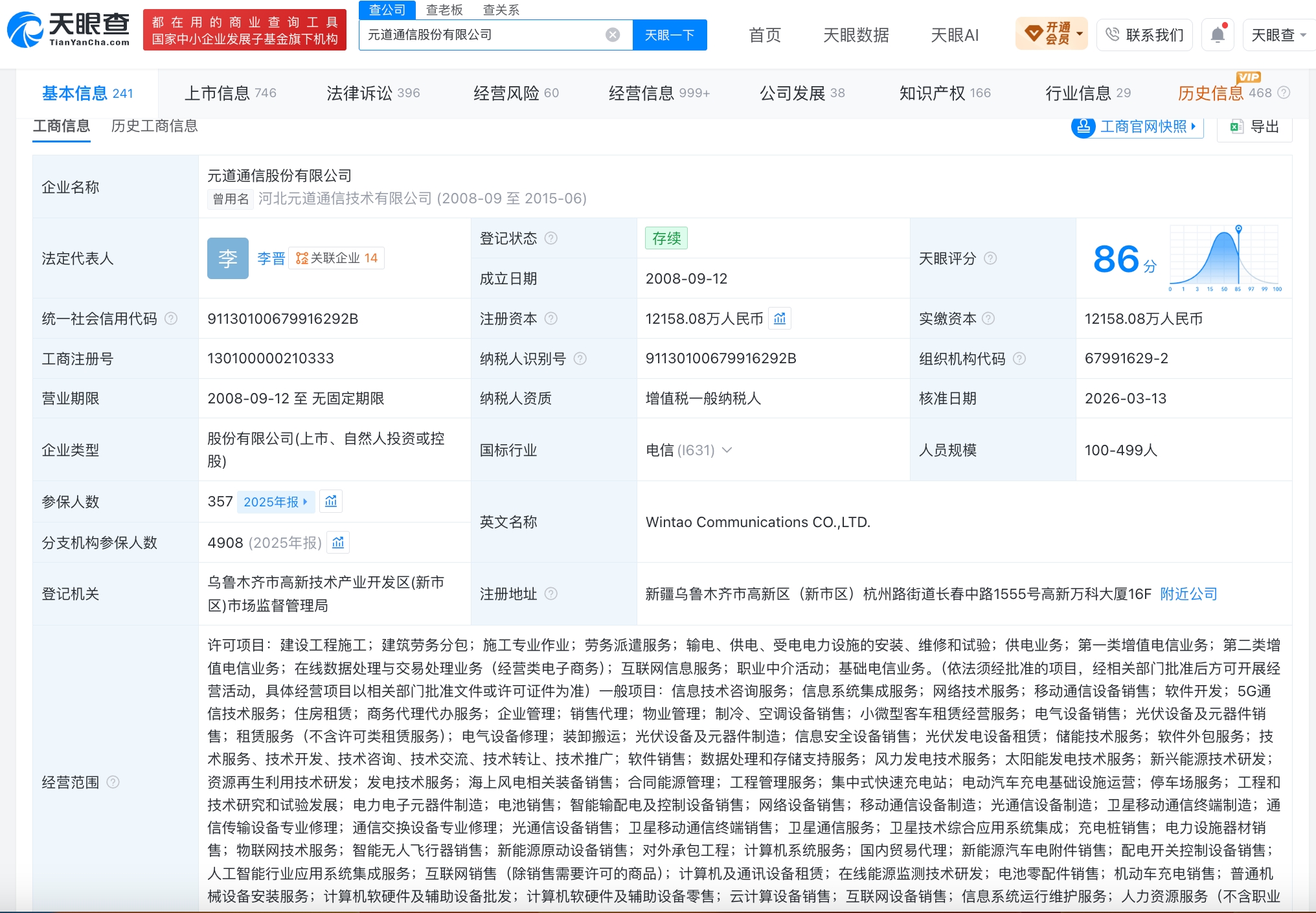Open the 天眼查 account dropdown
This screenshot has width=1316, height=913.
[x=1278, y=35]
